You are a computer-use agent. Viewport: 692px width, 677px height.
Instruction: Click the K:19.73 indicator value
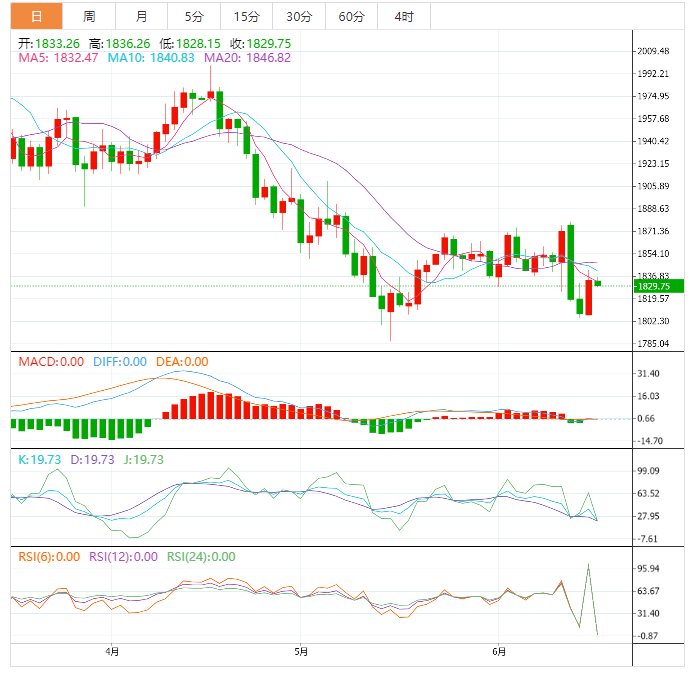[40, 460]
